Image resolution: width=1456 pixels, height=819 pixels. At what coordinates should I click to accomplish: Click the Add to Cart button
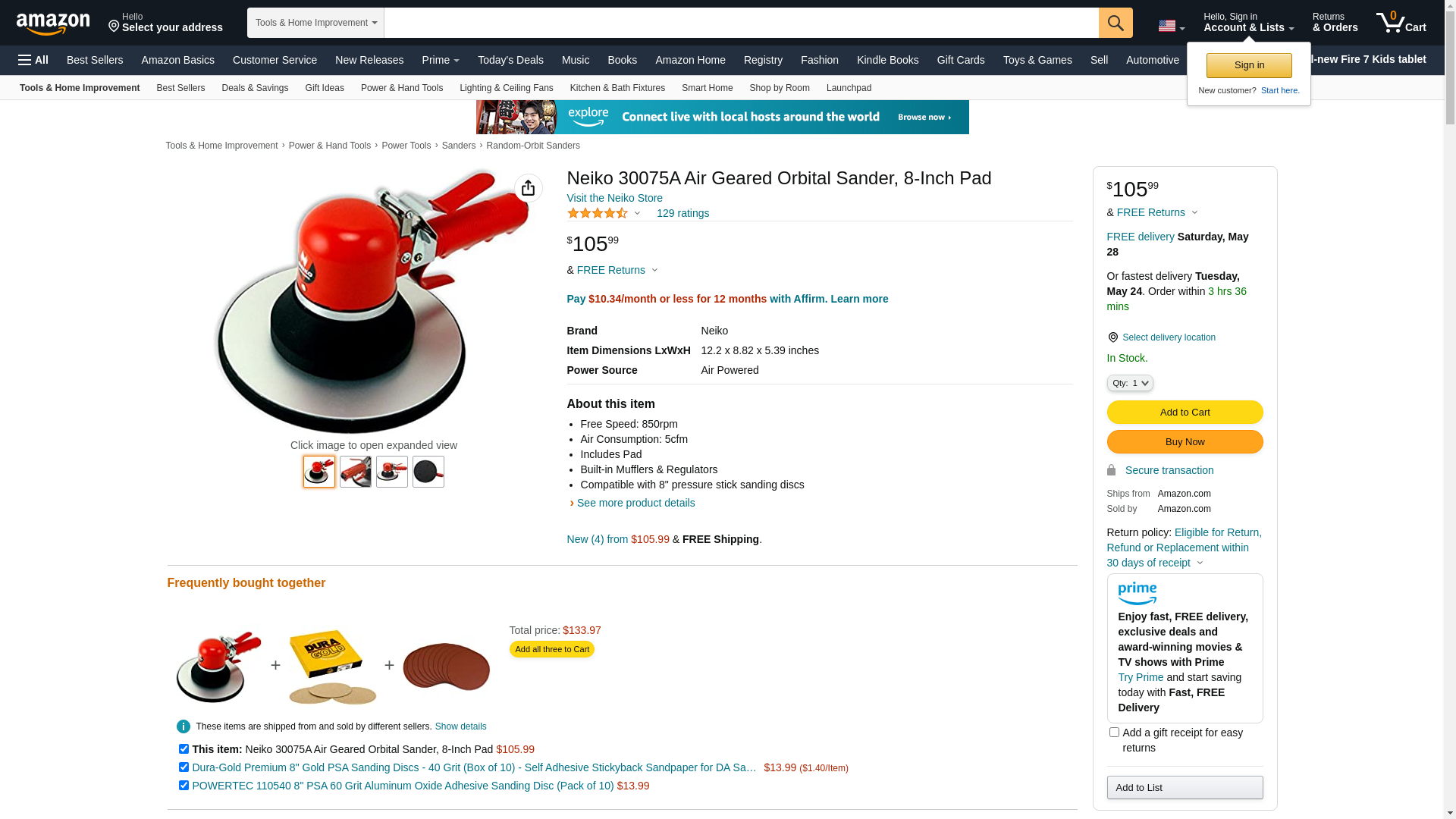(1185, 413)
